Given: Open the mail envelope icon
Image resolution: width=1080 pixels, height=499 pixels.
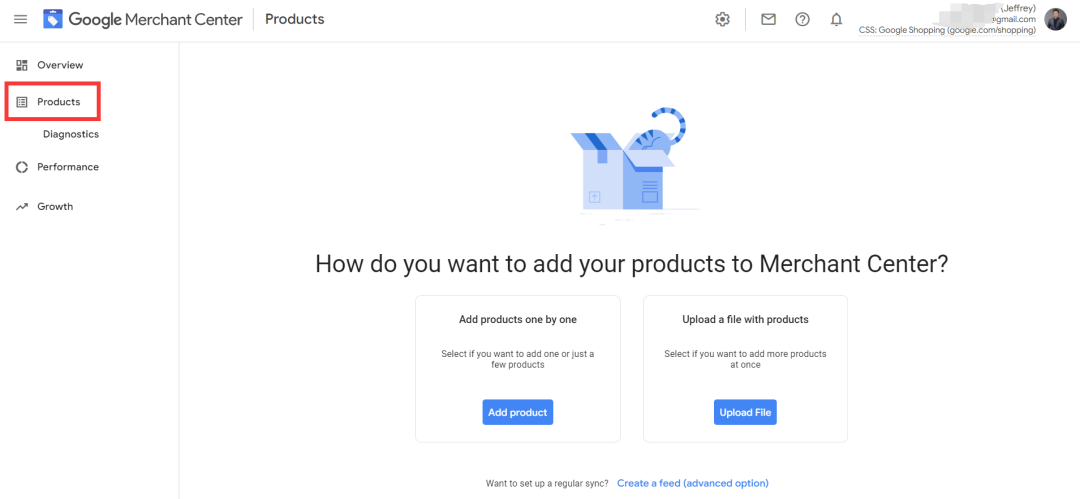Looking at the screenshot, I should 768,19.
